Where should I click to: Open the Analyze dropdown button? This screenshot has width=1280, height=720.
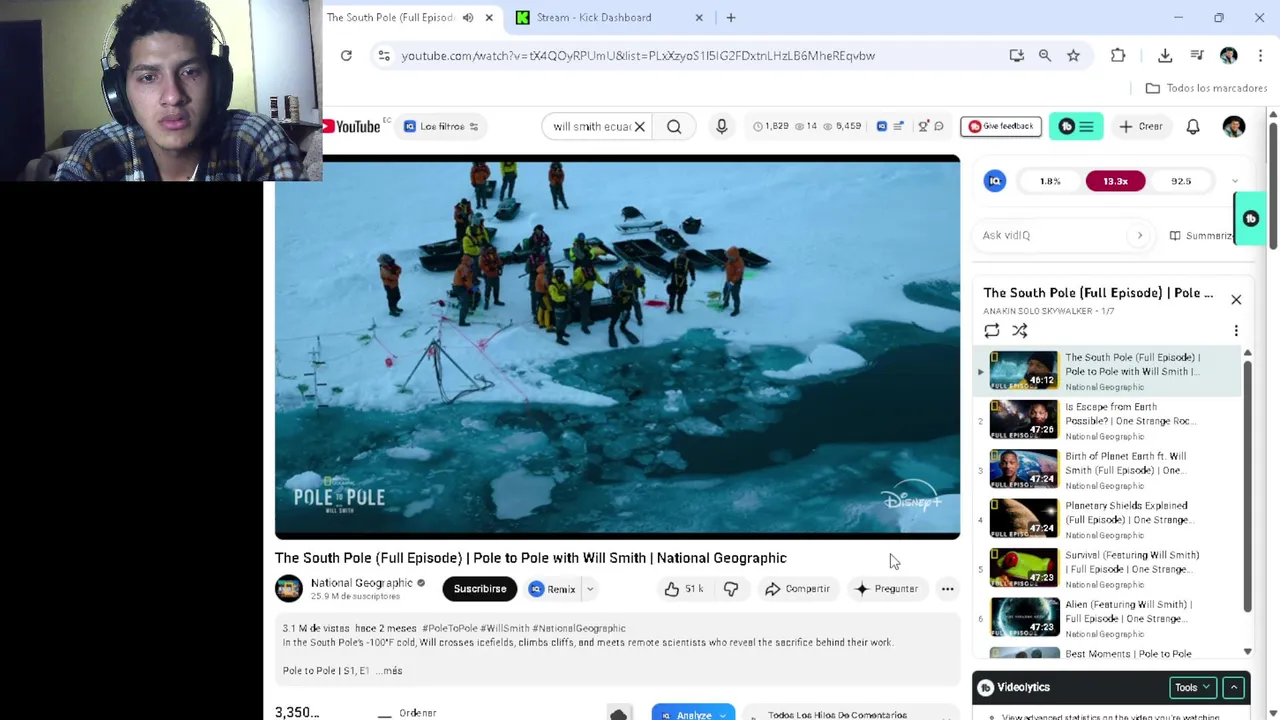coord(693,714)
